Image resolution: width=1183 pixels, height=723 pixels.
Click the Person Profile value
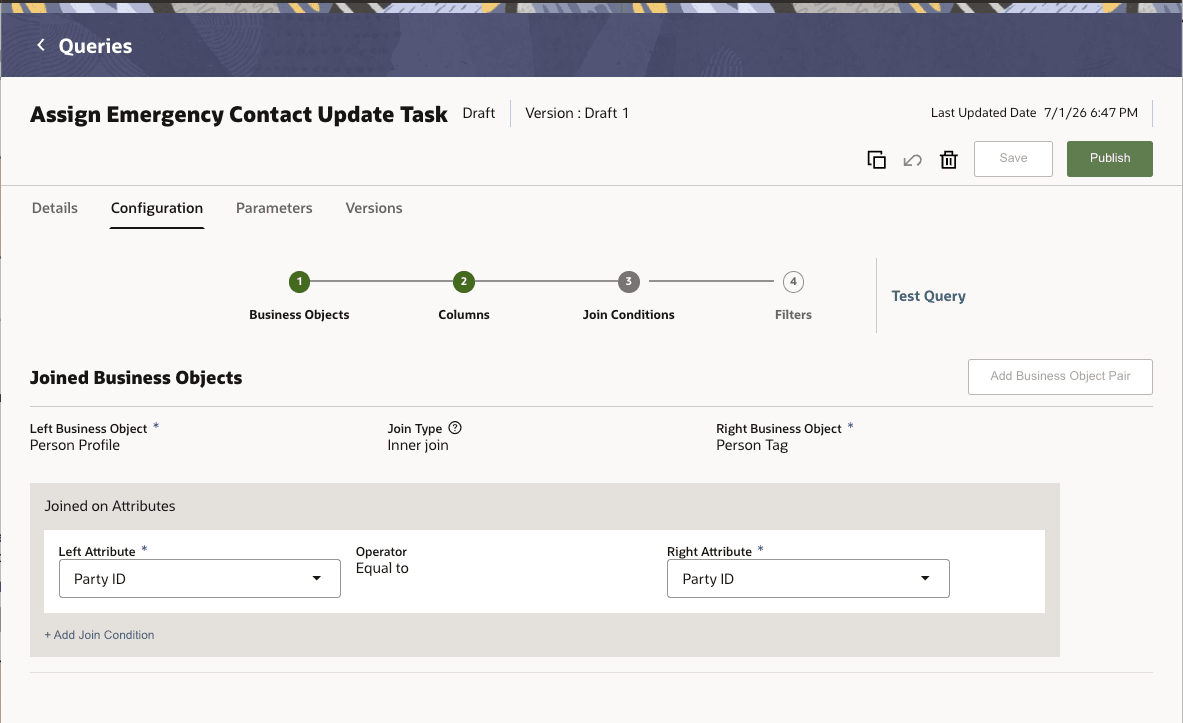click(x=75, y=445)
